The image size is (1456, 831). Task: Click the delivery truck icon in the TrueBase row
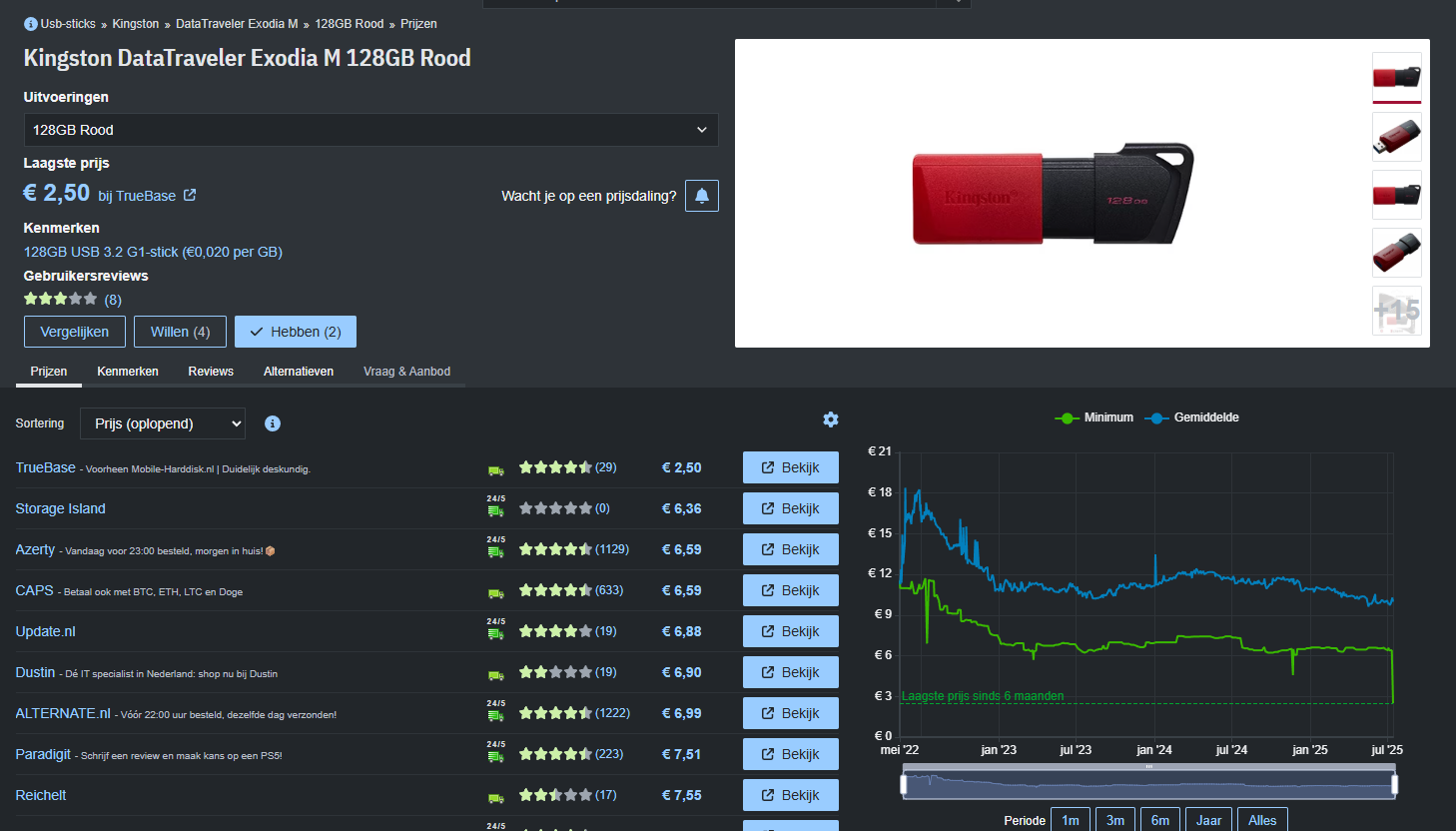pos(496,470)
